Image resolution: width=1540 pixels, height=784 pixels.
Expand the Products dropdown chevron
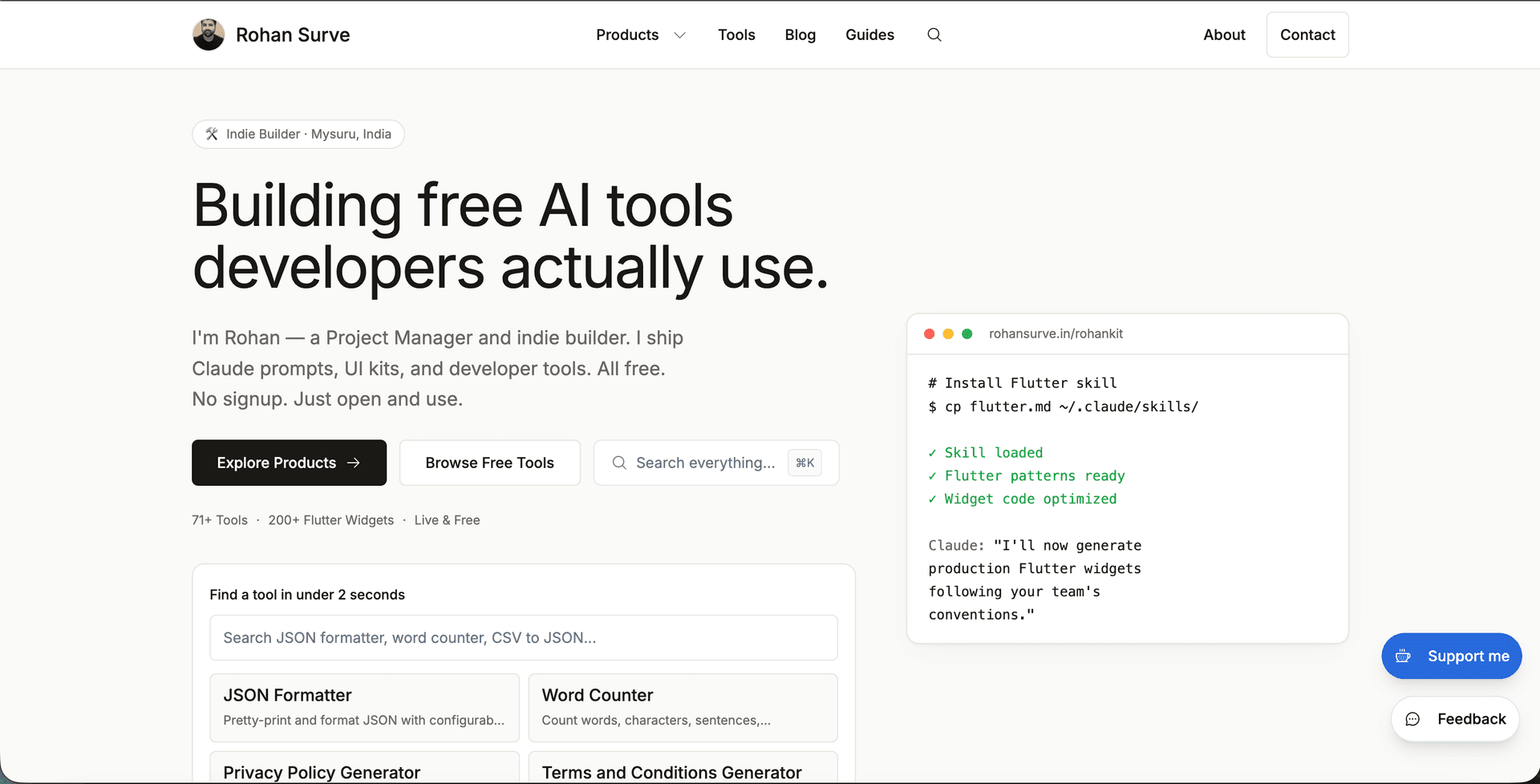680,35
